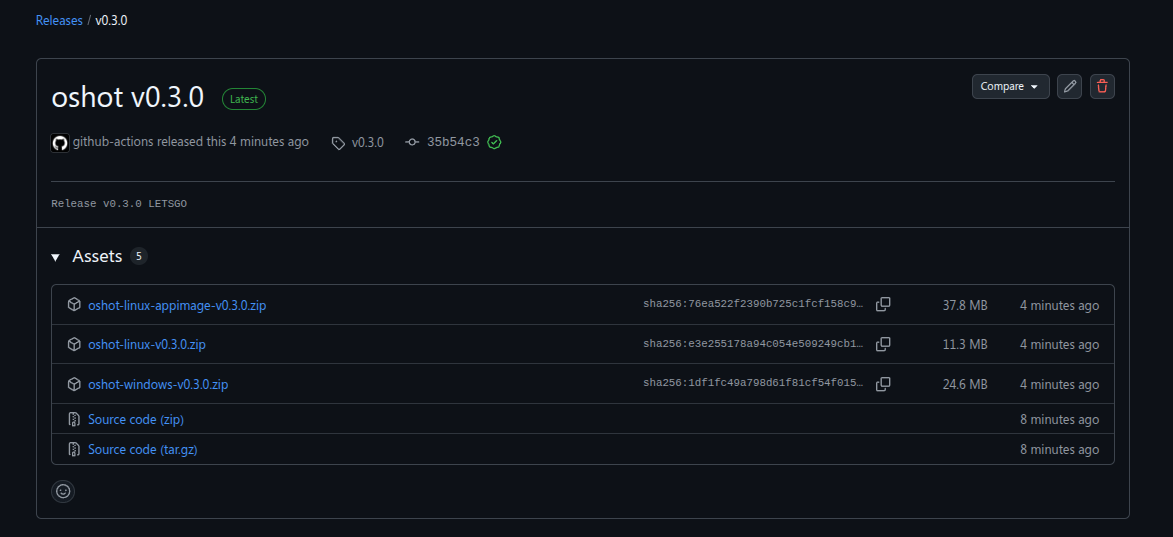Copy sha256 of oshot-linux-appimage asset

coord(883,305)
